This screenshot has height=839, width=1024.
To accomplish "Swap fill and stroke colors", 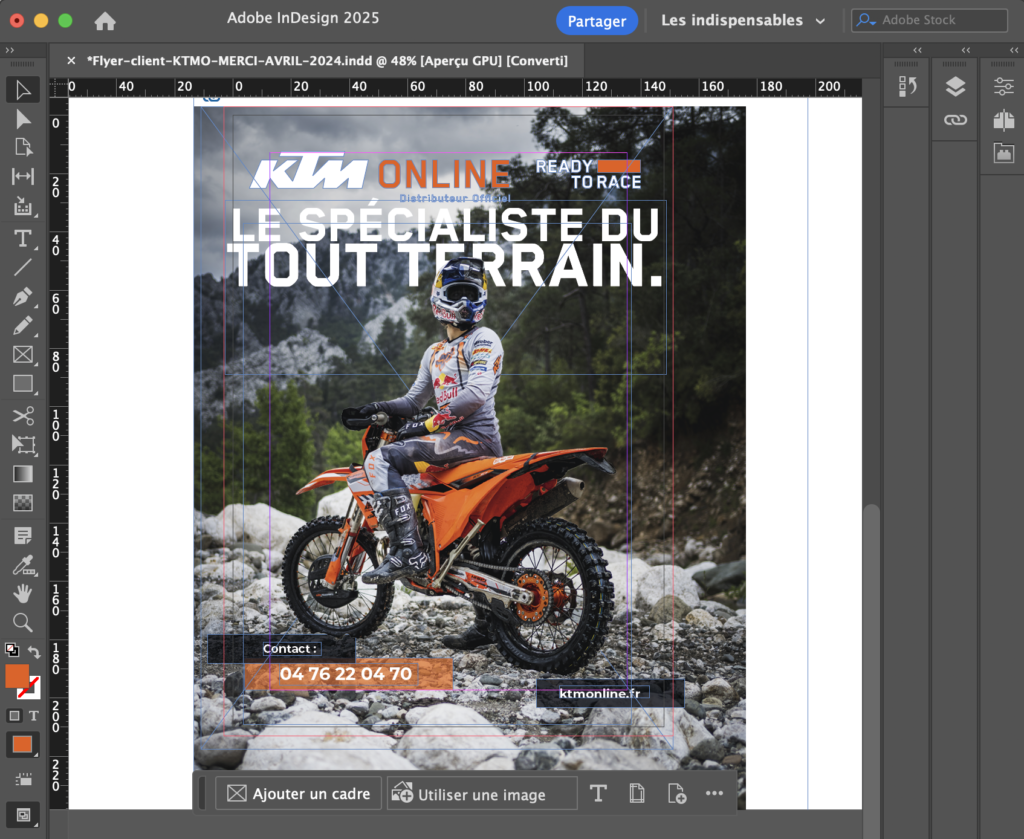I will (34, 651).
